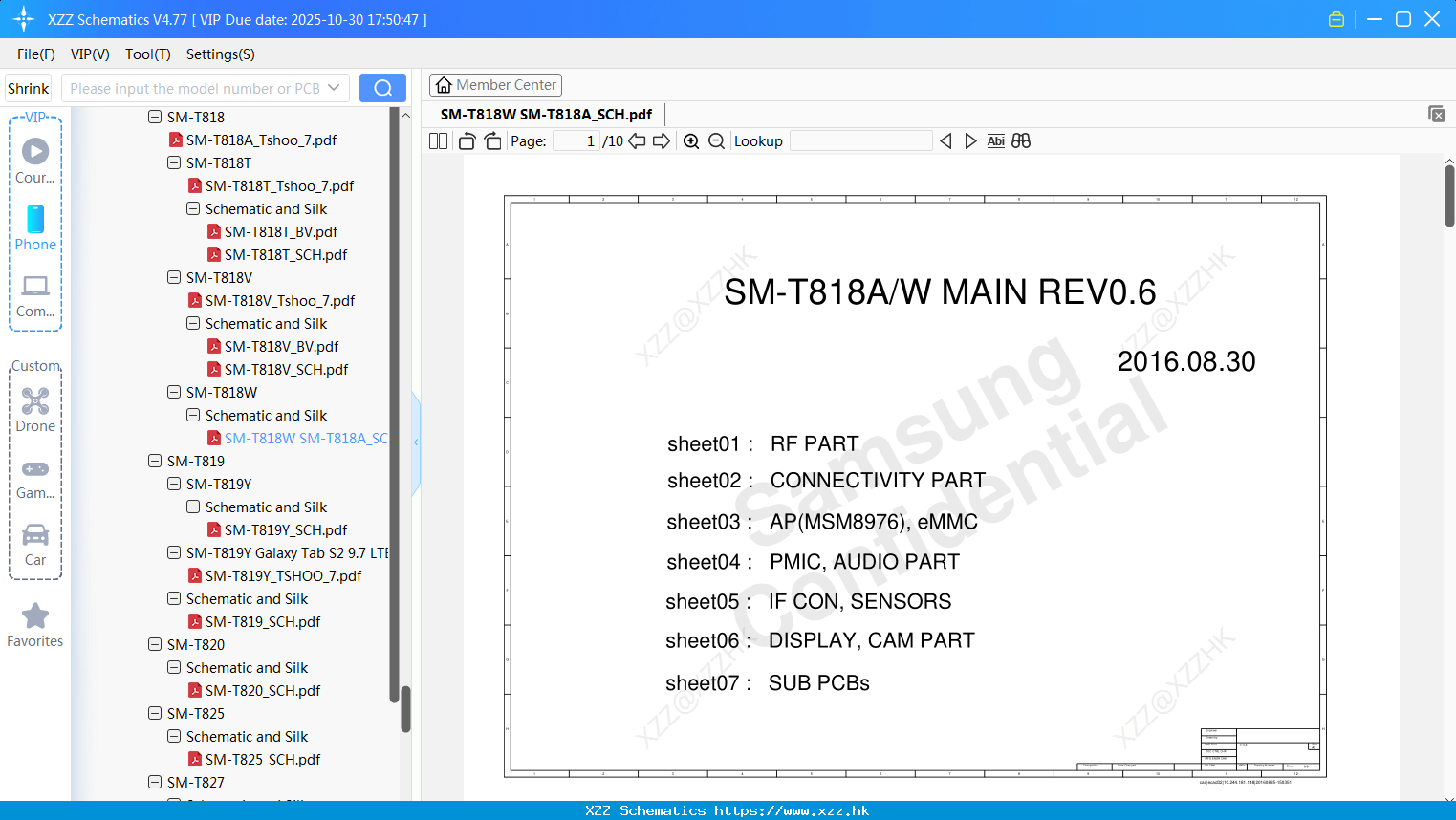The width and height of the screenshot is (1456, 820).
Task: Open SM-T818V_SCH.pdf
Action: pyautogui.click(x=277, y=369)
